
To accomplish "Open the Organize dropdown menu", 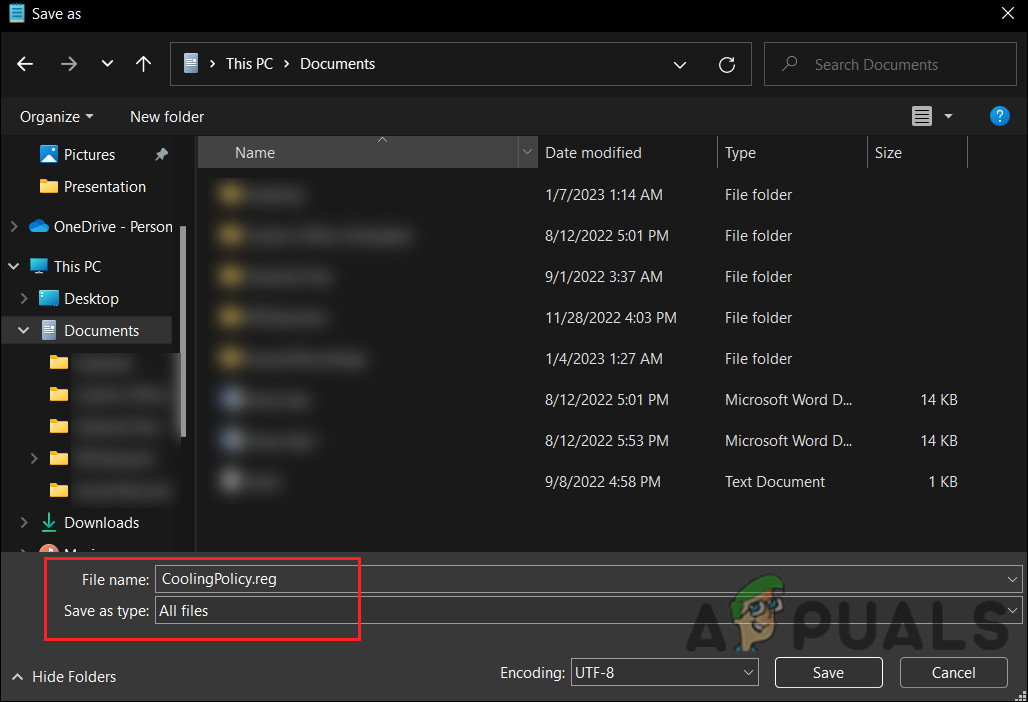I will tap(56, 116).
